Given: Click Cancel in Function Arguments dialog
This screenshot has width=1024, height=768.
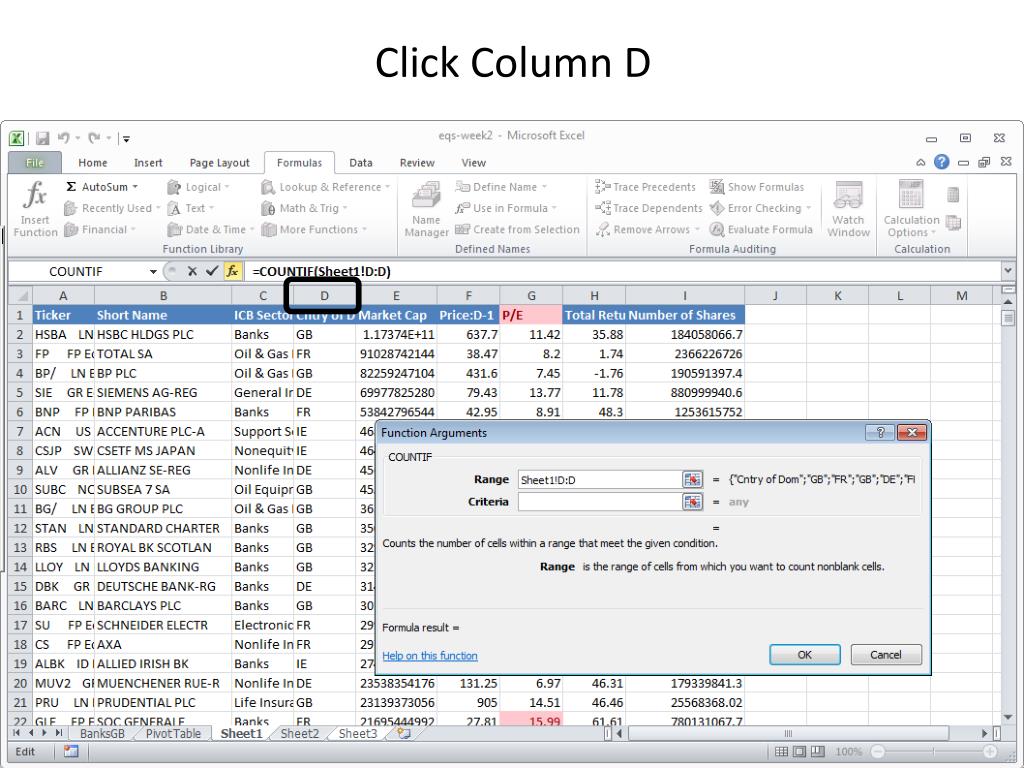Looking at the screenshot, I should coord(886,654).
